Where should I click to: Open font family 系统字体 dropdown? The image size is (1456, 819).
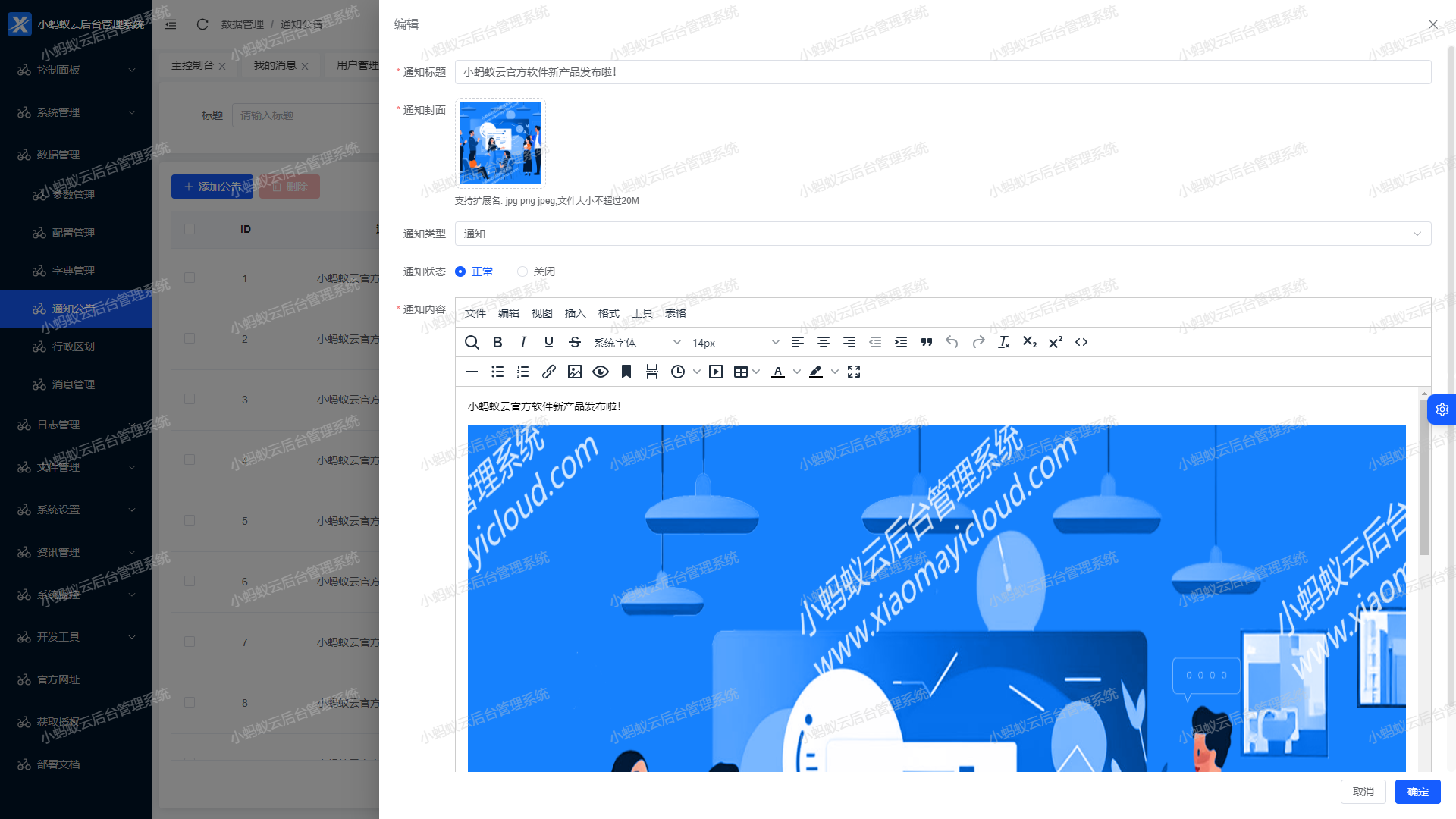[637, 343]
